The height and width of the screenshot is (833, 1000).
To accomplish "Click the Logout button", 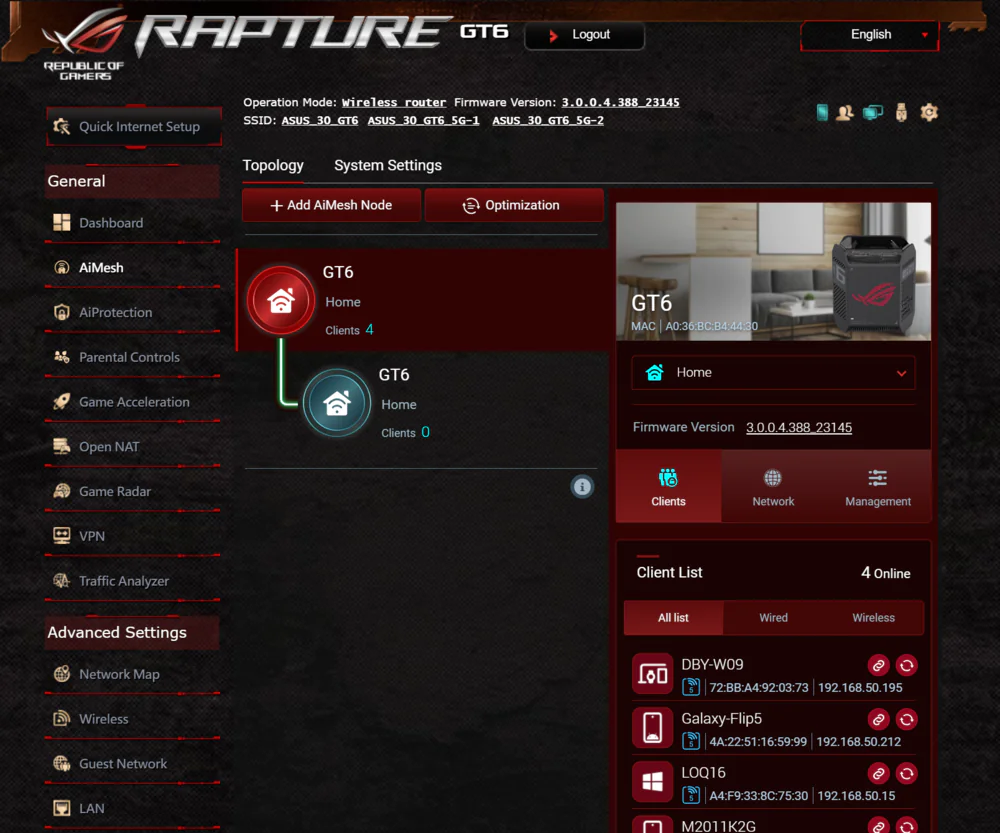I will point(584,35).
